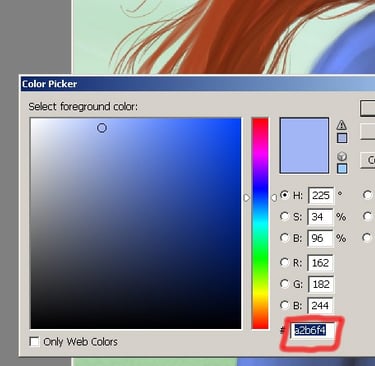Viewport: 375px width, 366px height.
Task: Click the Select foreground color label
Action: click(83, 107)
